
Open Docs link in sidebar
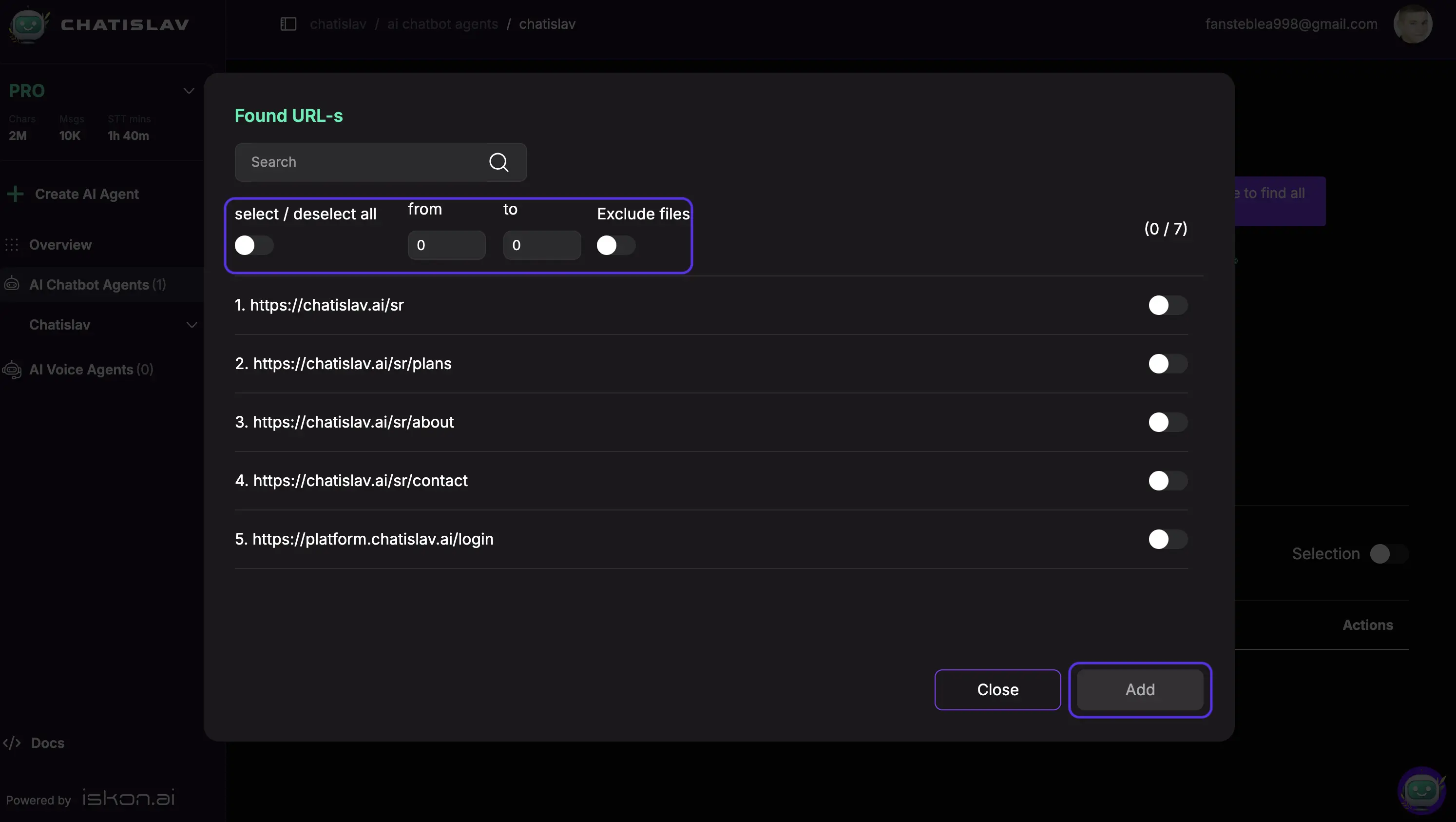click(47, 743)
